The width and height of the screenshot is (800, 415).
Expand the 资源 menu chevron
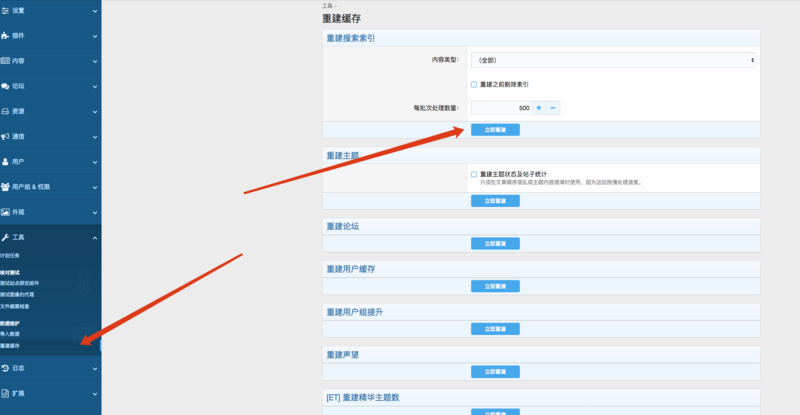point(94,111)
